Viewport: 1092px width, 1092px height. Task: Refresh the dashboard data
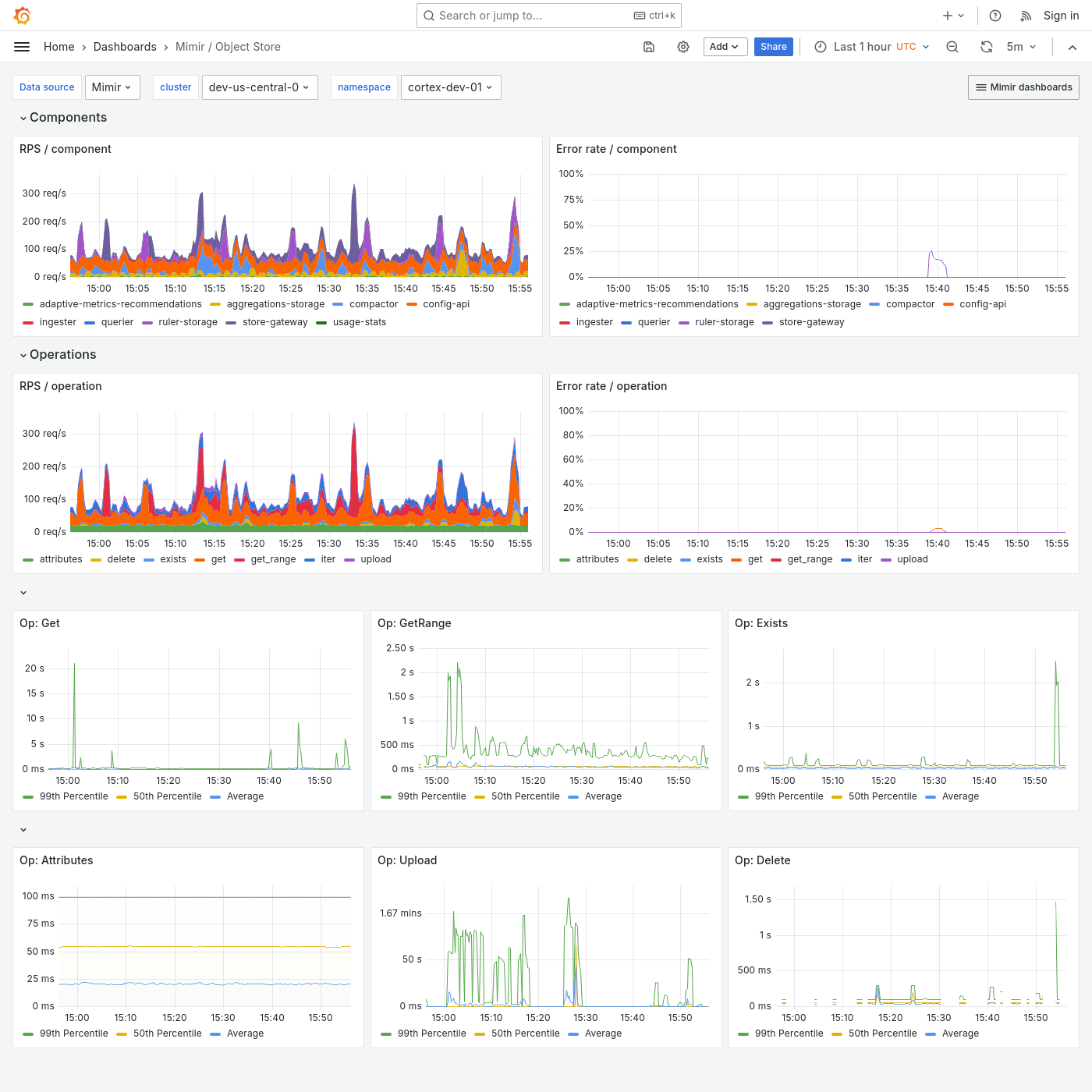click(x=986, y=47)
